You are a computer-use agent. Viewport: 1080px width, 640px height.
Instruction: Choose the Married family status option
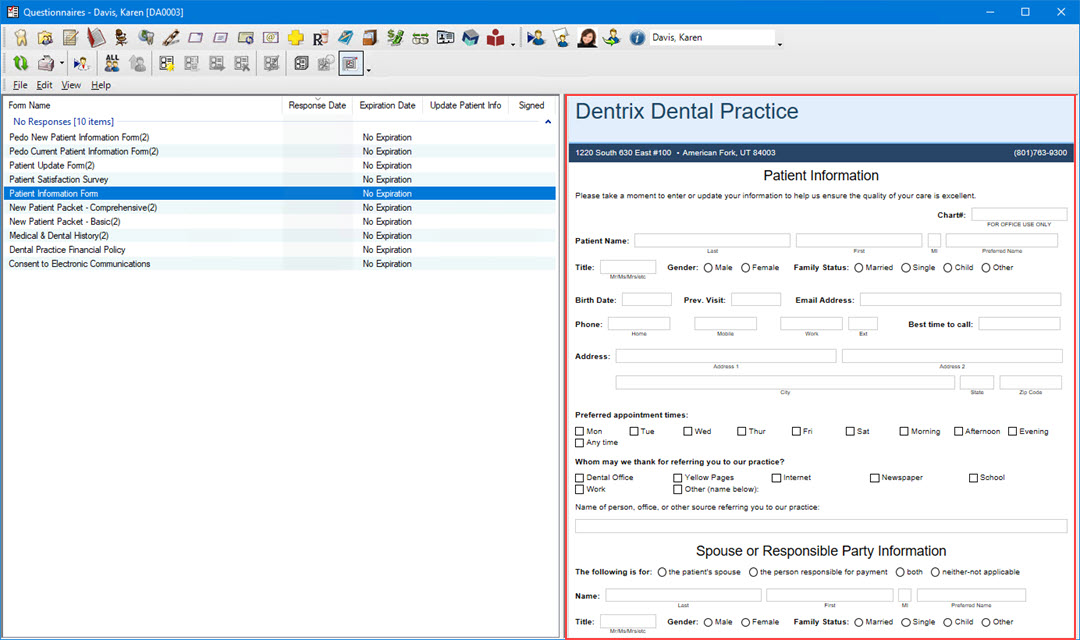[858, 268]
